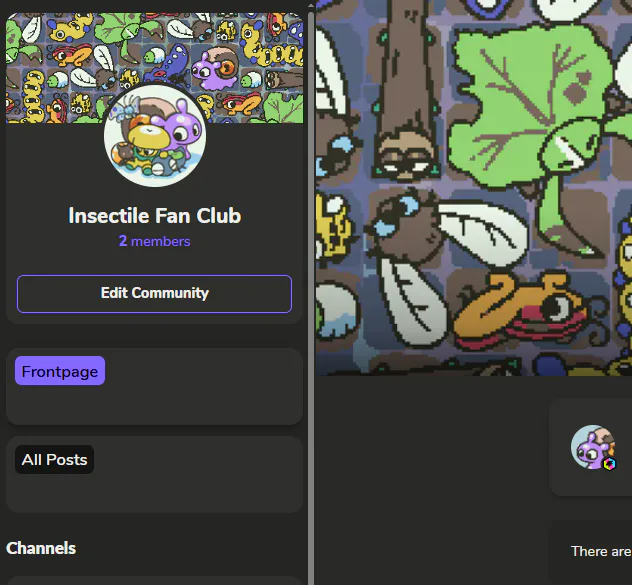Open the Edit Community button
The image size is (632, 585).
[x=154, y=294]
